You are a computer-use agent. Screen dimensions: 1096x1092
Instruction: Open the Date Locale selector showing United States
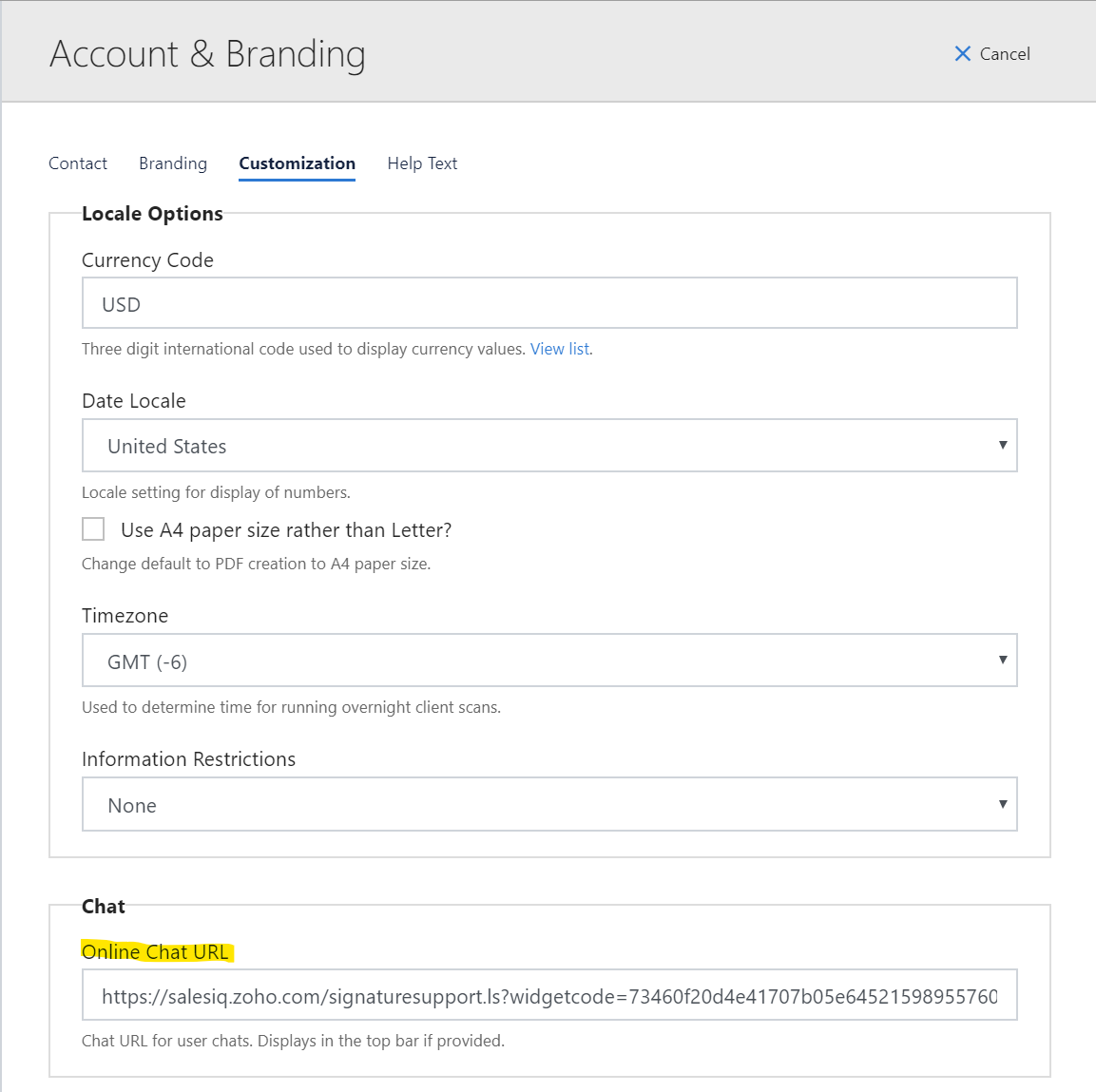coord(549,445)
